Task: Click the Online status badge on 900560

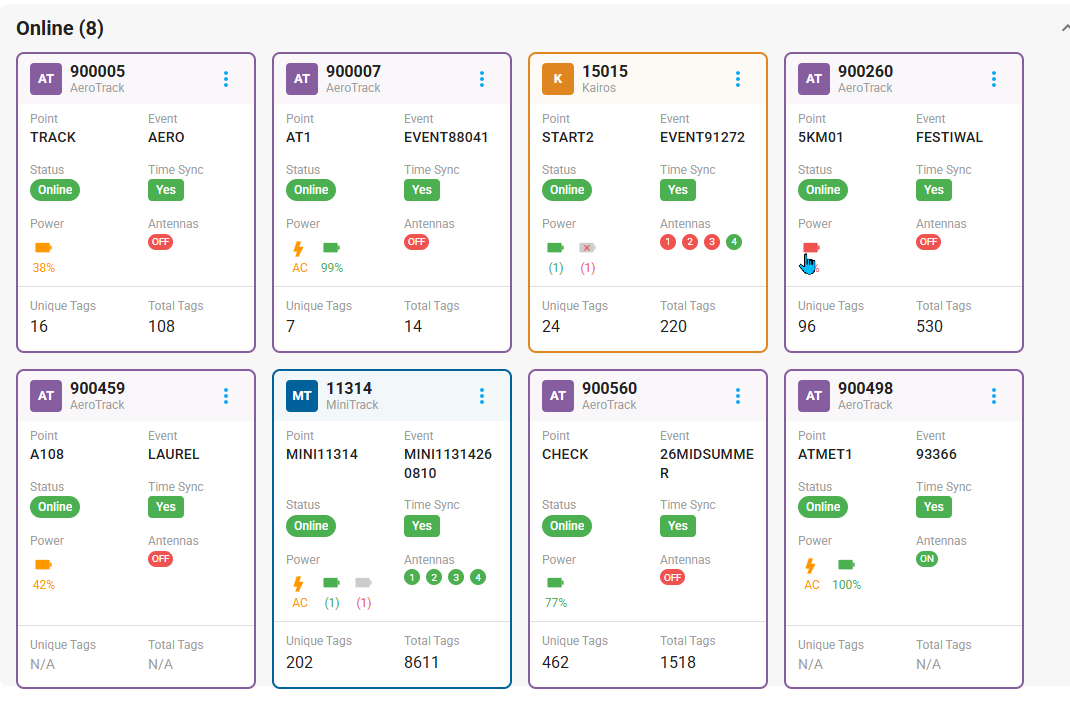Action: pyautogui.click(x=567, y=526)
